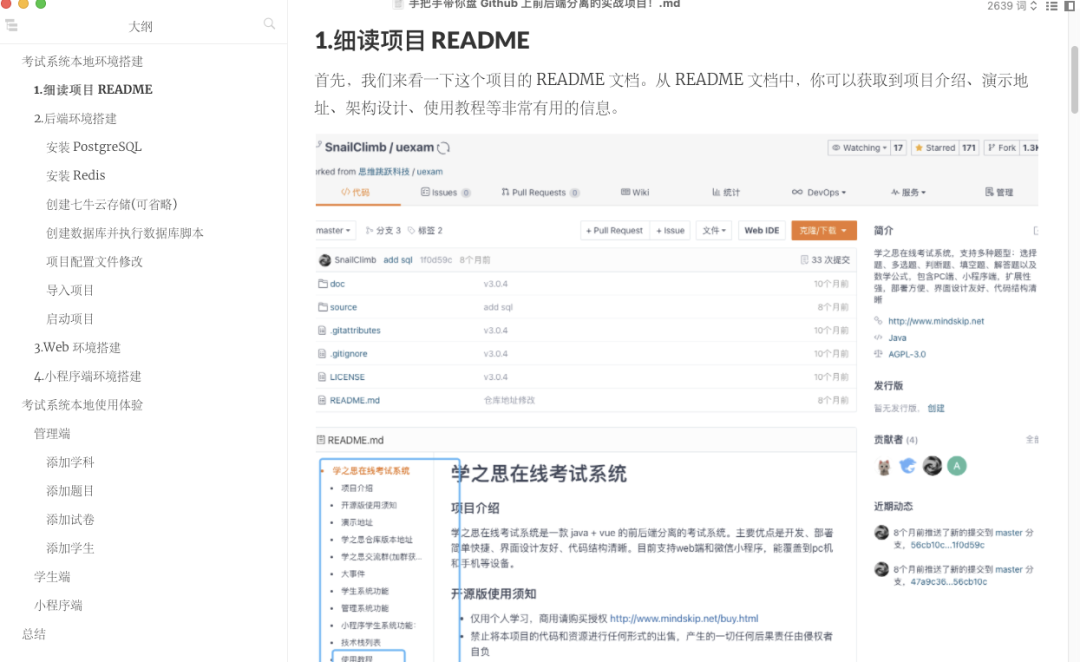1080x662 pixels.
Task: Click the blue bird contributor avatar
Action: [908, 466]
